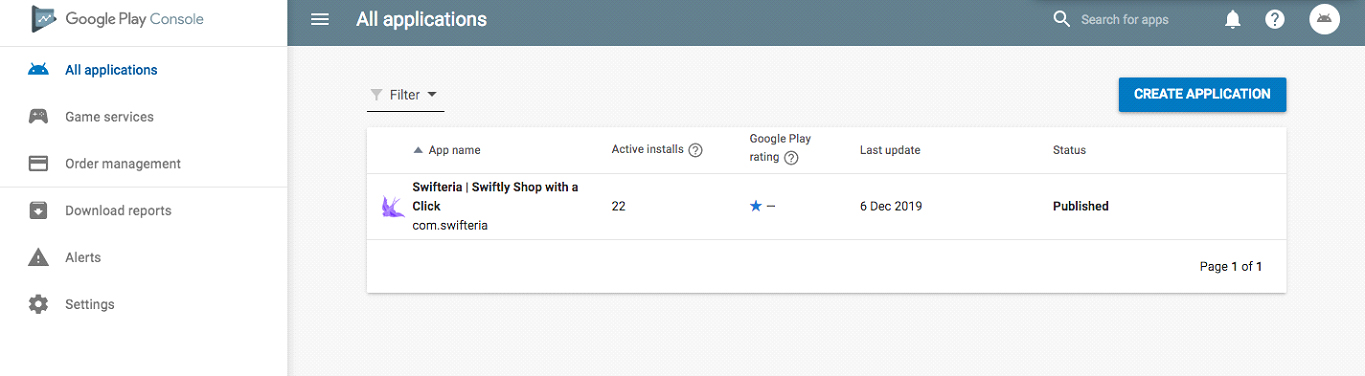Click the Last update column header
The image size is (1365, 376).
(890, 150)
